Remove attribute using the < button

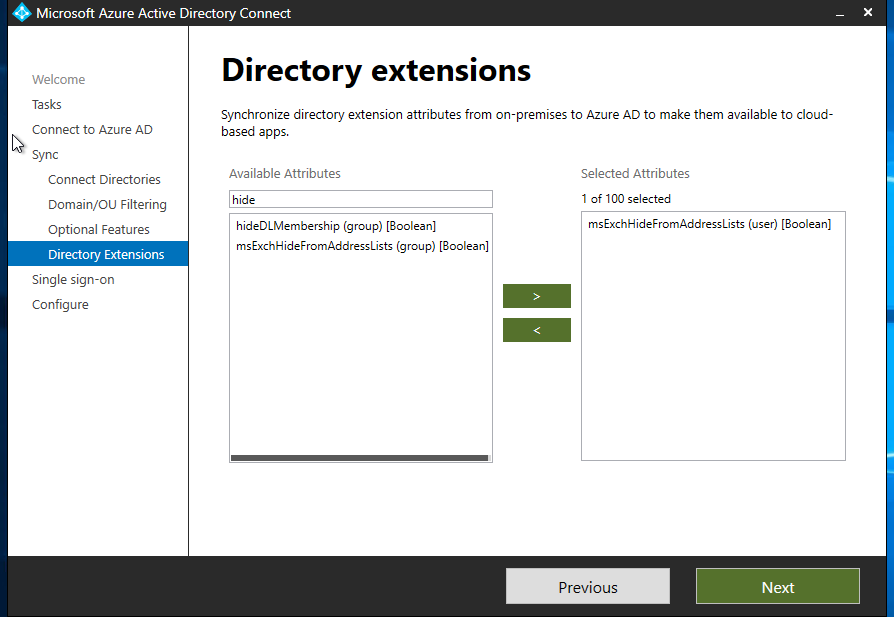pyautogui.click(x=537, y=330)
